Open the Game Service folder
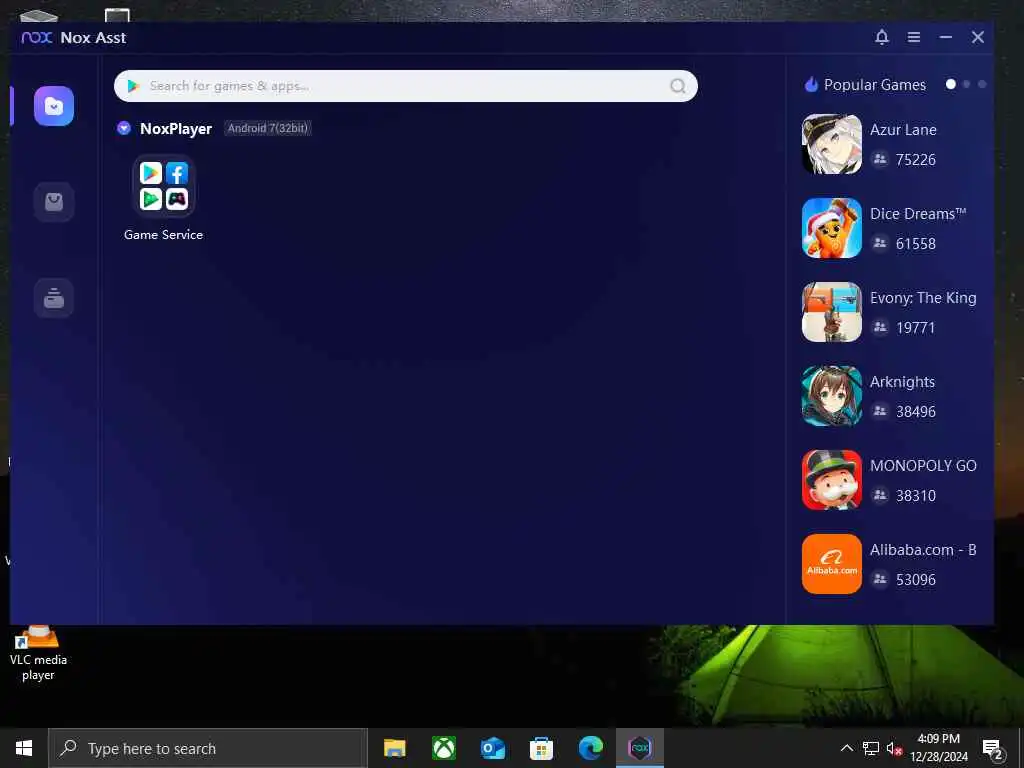Screen dimensions: 1024x768 163,186
